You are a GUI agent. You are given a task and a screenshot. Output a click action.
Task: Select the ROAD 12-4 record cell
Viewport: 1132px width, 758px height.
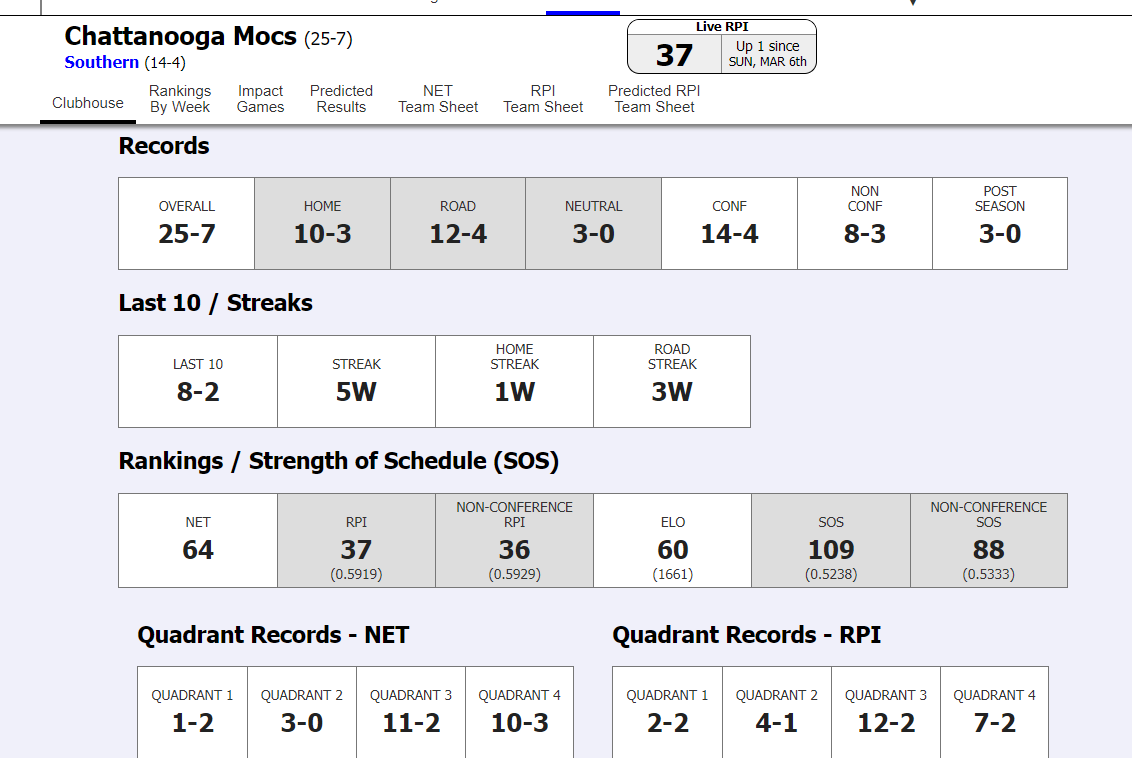[x=458, y=223]
